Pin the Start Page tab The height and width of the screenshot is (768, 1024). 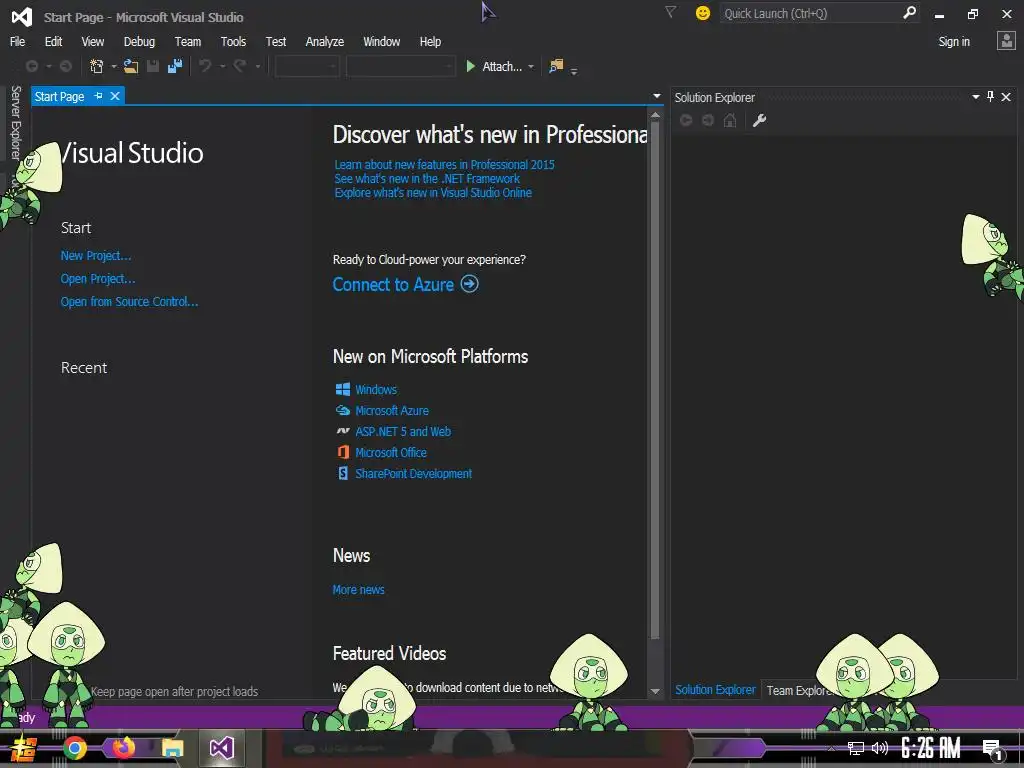[99, 96]
